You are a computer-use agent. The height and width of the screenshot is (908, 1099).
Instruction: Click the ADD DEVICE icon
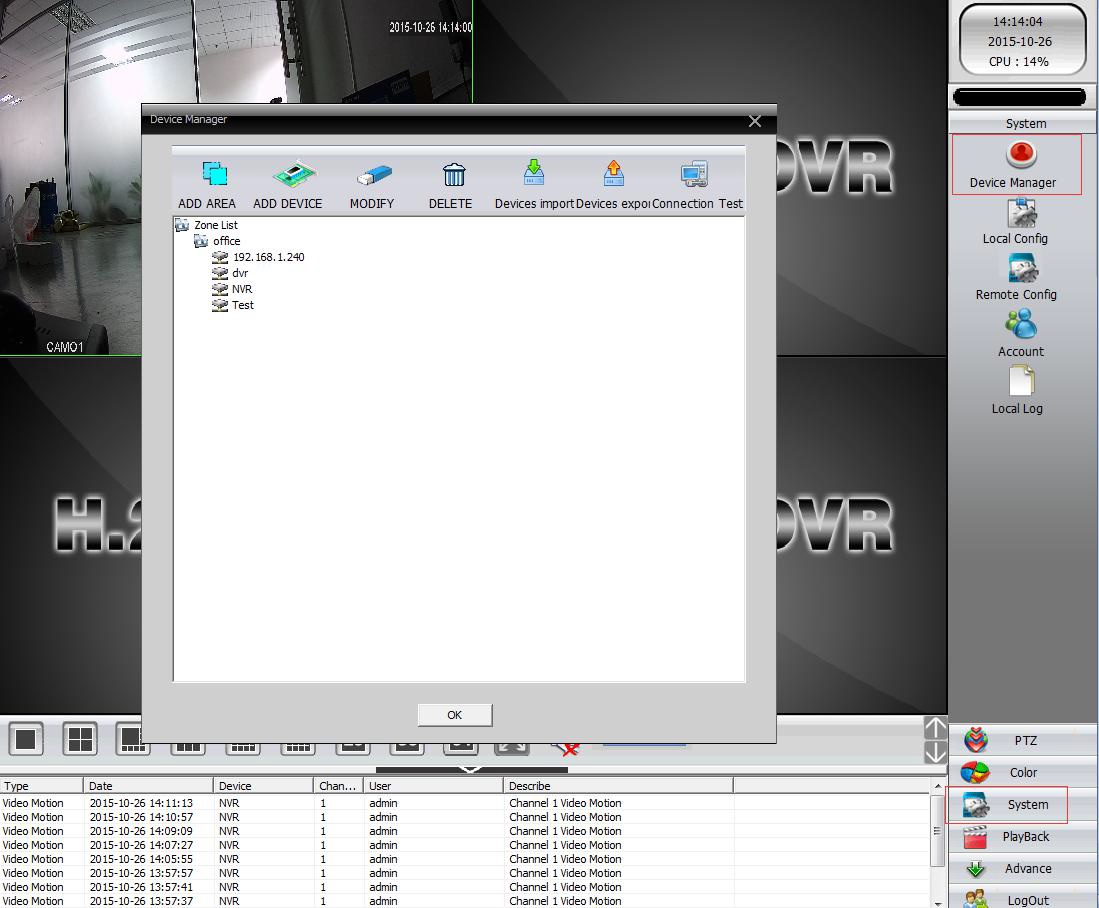(x=294, y=174)
